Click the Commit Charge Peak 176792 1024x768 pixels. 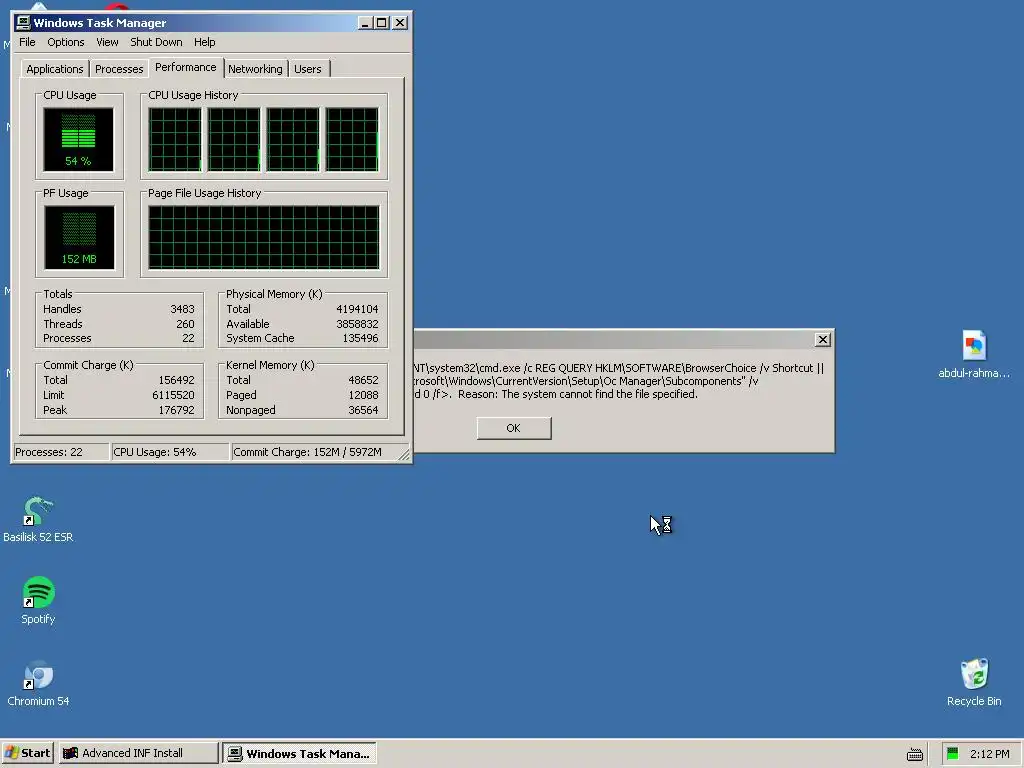coord(176,410)
